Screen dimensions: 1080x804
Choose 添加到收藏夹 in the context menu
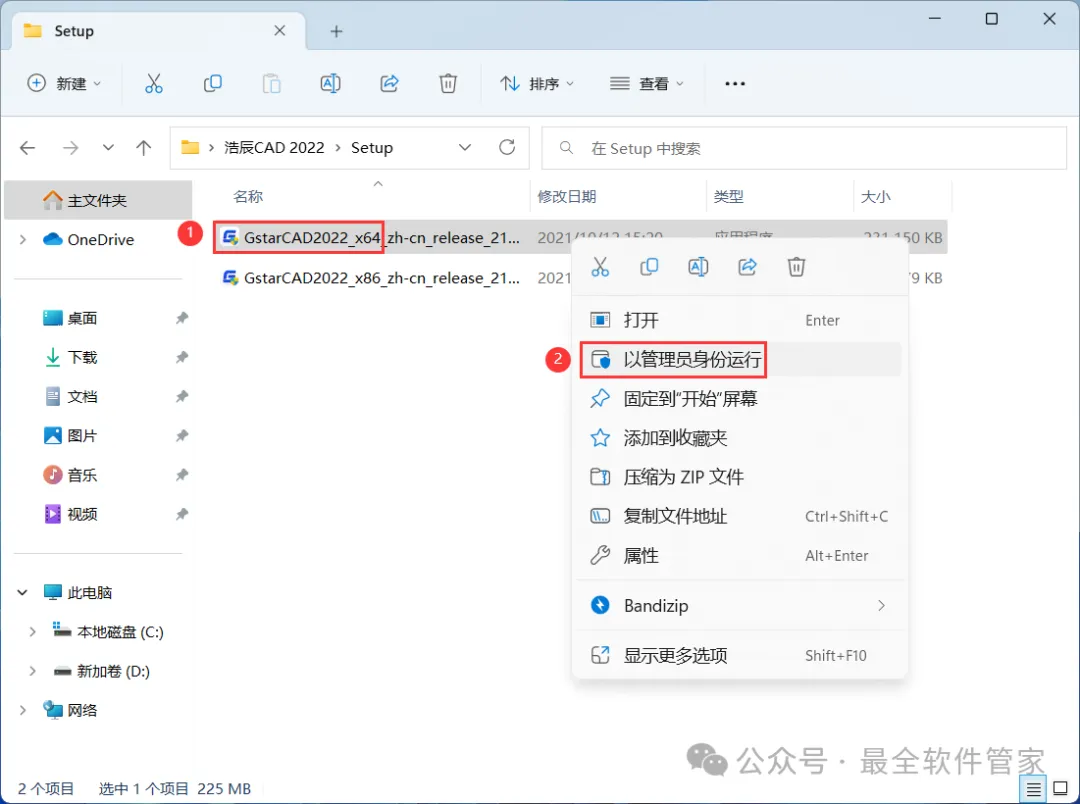740,438
